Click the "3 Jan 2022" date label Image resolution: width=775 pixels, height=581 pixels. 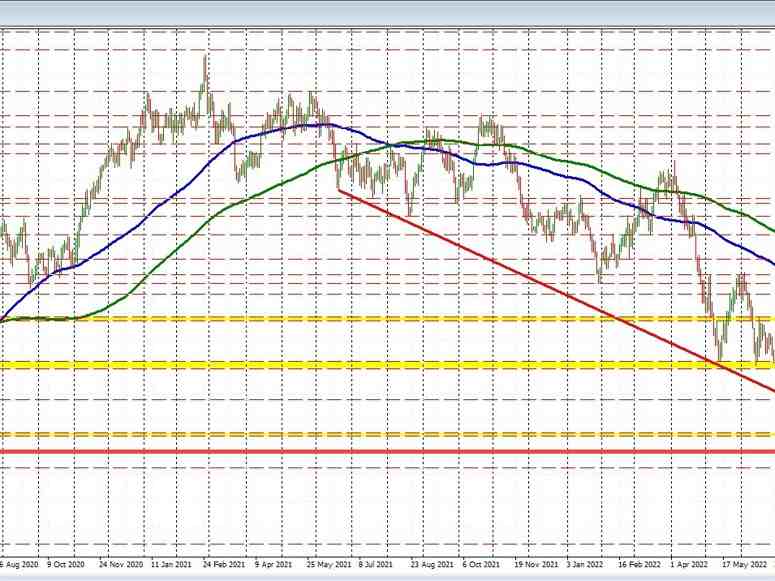585,564
